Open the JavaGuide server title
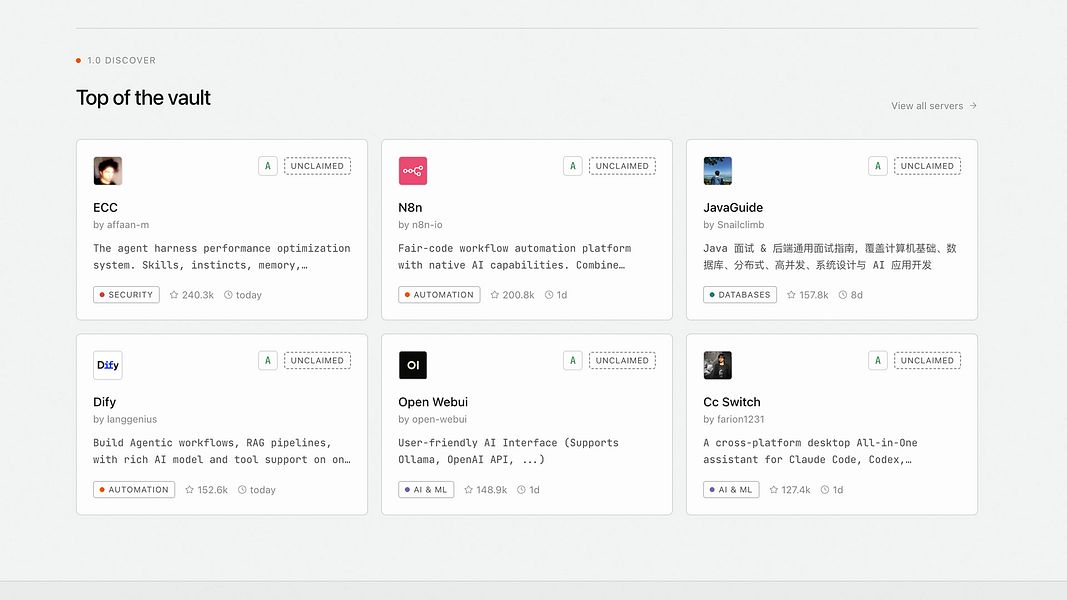This screenshot has height=600, width=1067. tap(733, 207)
